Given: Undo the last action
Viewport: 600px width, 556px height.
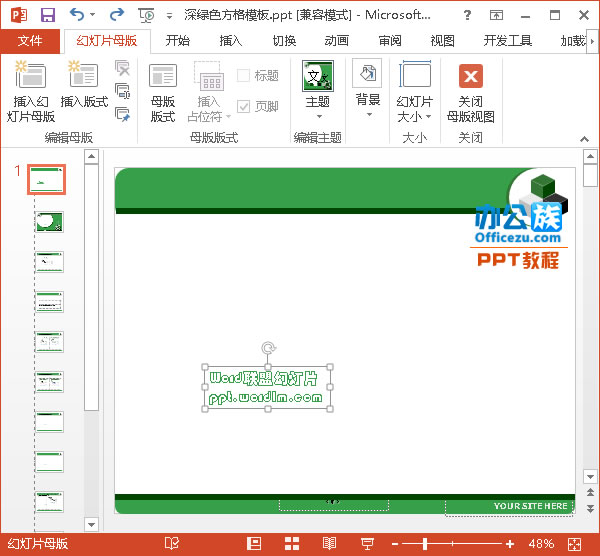Looking at the screenshot, I should [77, 15].
